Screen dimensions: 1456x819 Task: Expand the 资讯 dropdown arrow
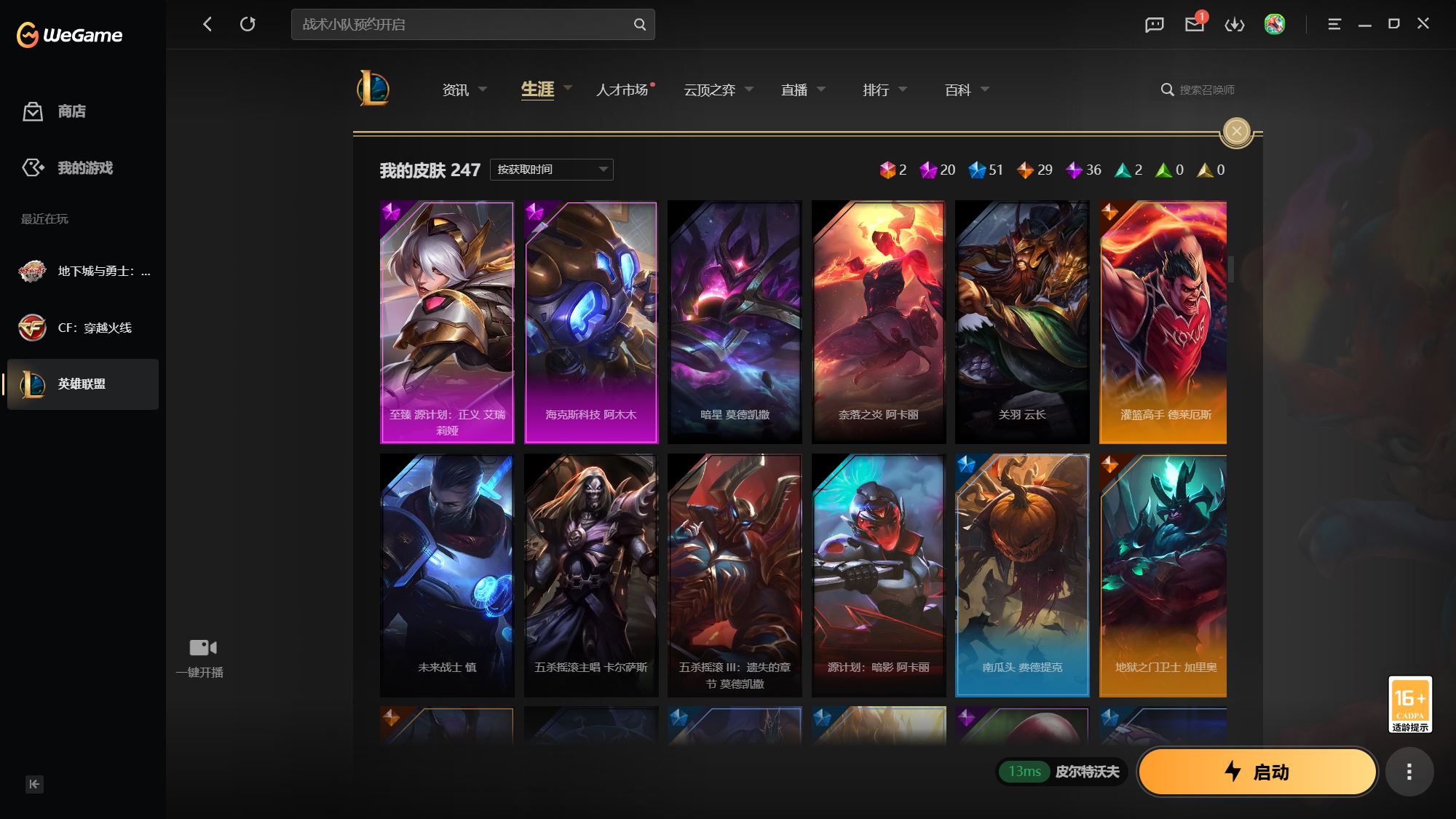tap(483, 90)
